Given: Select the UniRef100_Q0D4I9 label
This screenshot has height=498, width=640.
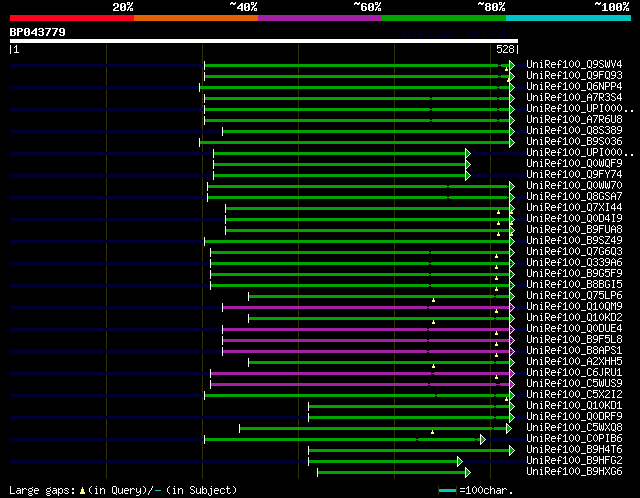Looking at the screenshot, I should click(574, 219).
